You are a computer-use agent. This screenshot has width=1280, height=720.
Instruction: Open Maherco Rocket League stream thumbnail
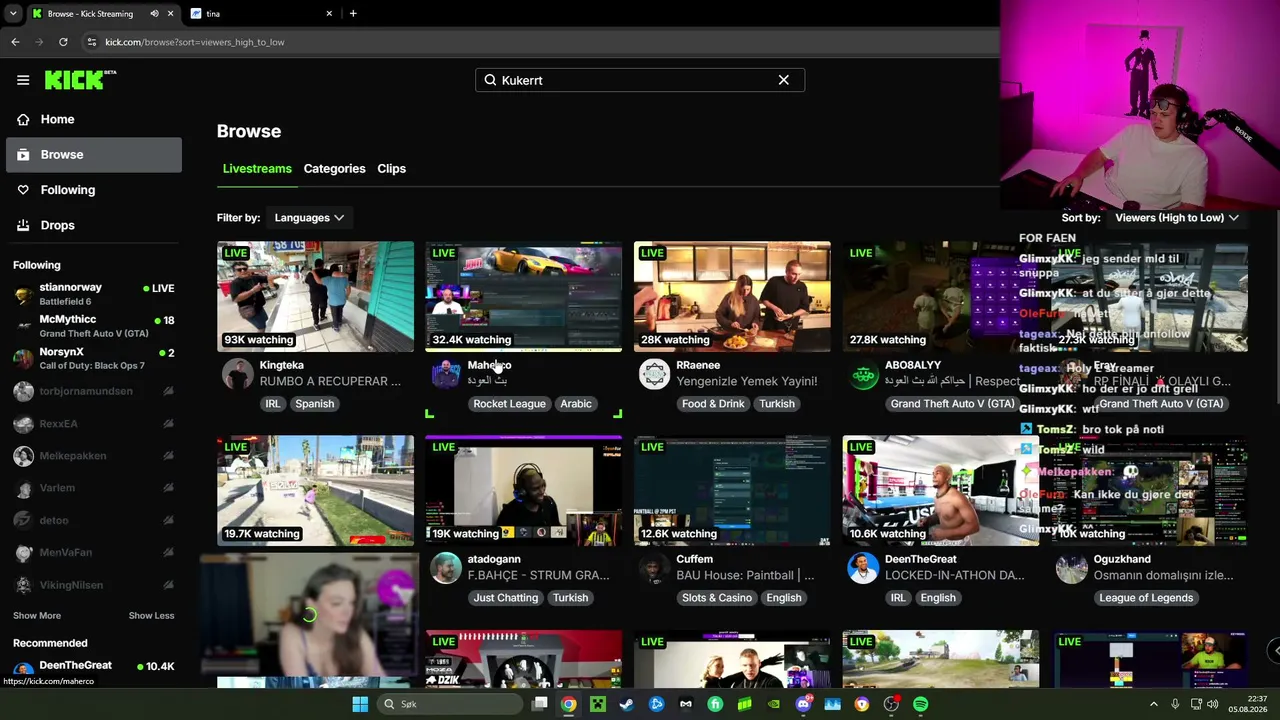[x=523, y=296]
